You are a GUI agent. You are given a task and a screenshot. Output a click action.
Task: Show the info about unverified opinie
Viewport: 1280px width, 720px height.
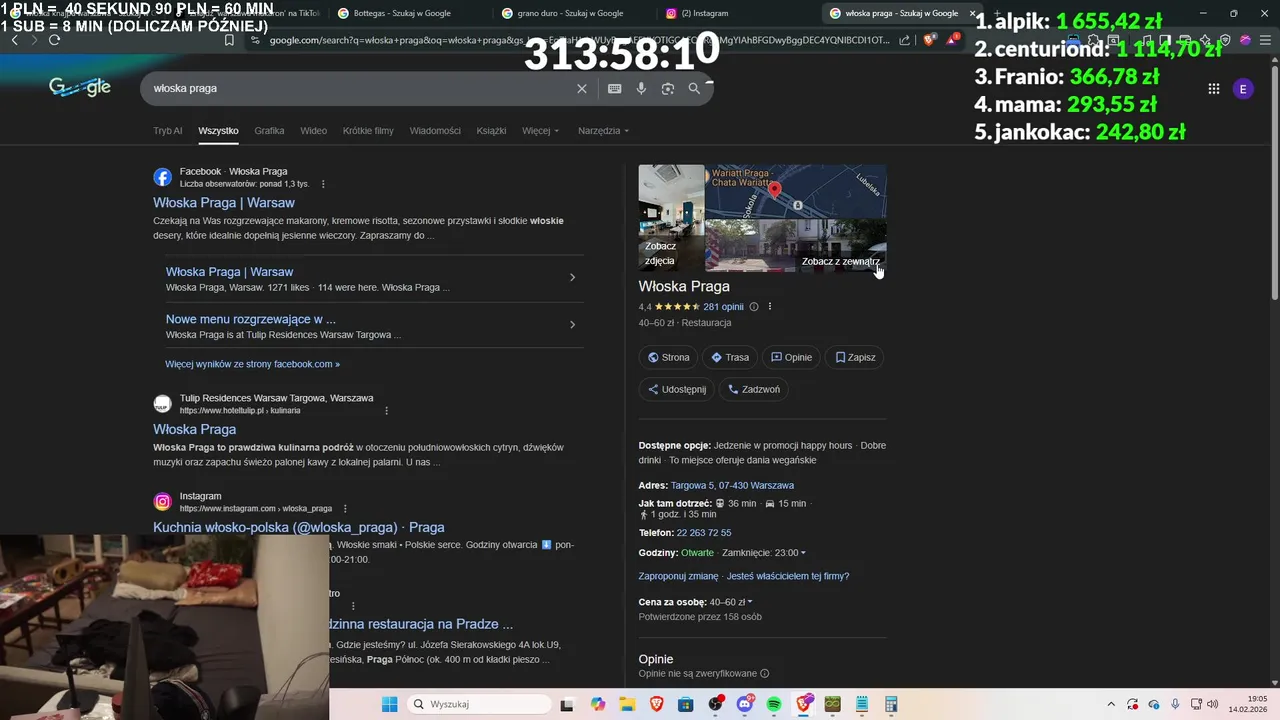coord(765,674)
